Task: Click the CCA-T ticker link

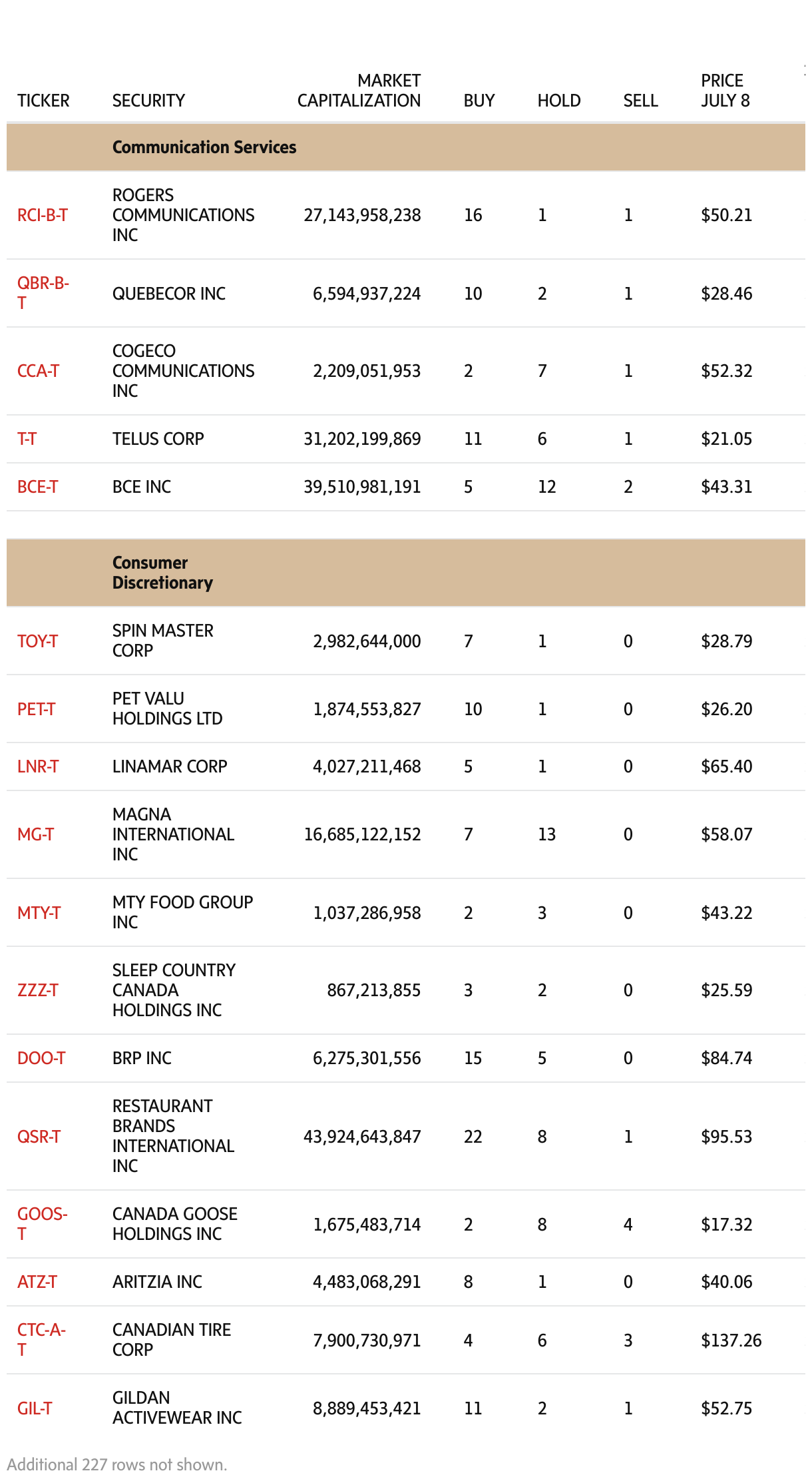Action: coord(38,371)
